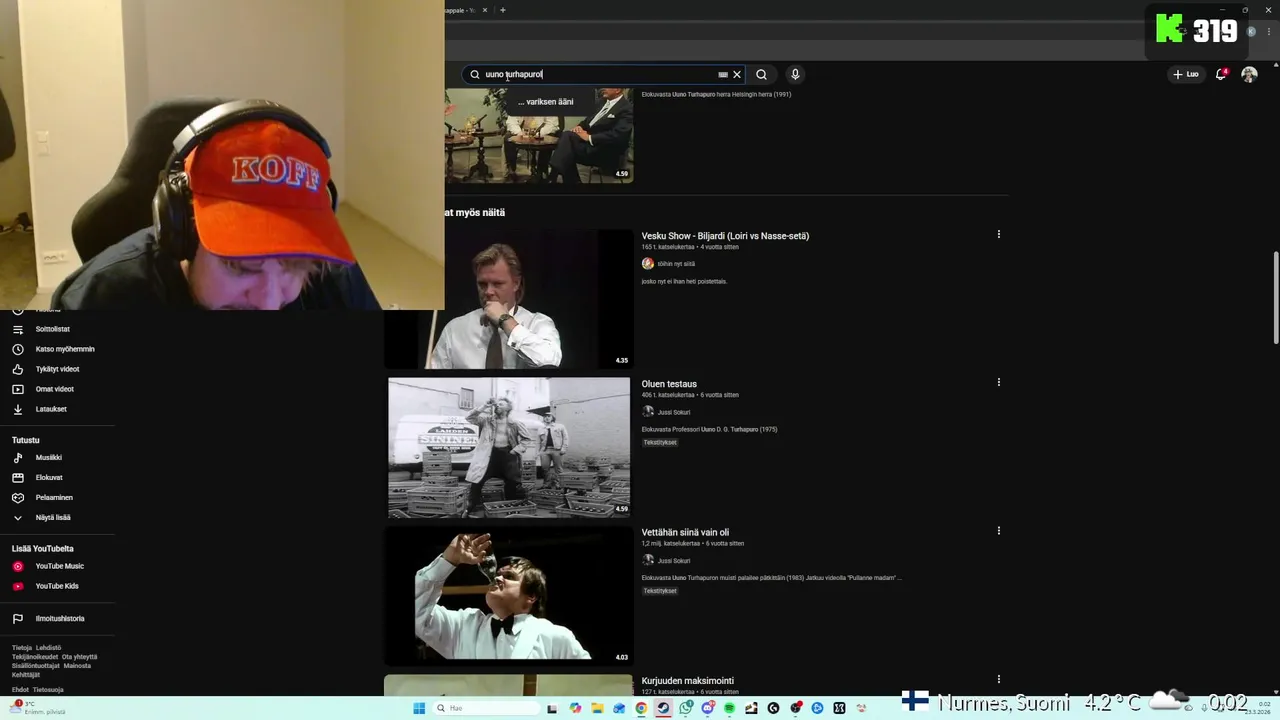Click the Pelaaminen gaming icon
Image resolution: width=1280 pixels, height=720 pixels.
pyautogui.click(x=17, y=497)
